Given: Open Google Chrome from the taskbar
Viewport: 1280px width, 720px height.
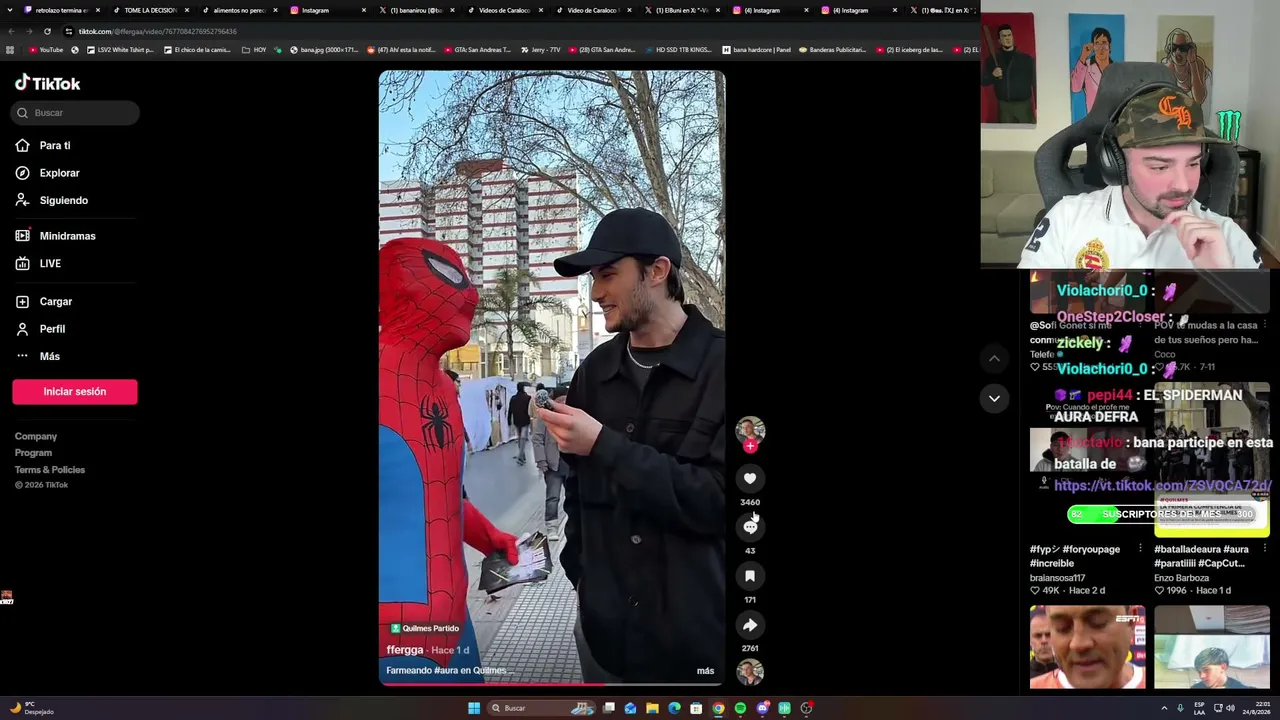Looking at the screenshot, I should (x=718, y=708).
